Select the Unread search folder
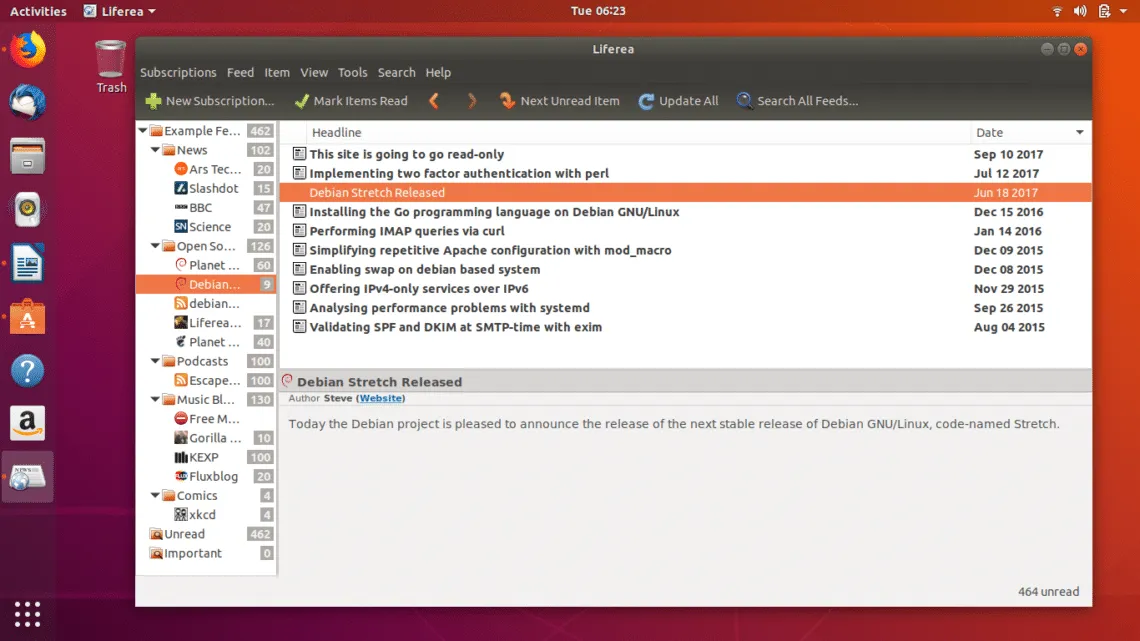 point(184,535)
